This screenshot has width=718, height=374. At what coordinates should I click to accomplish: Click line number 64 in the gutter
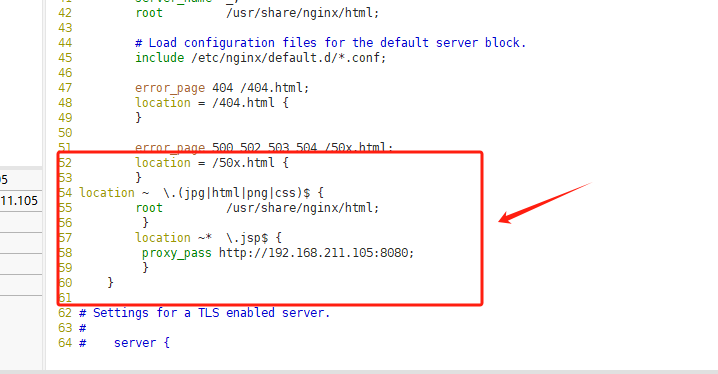65,343
